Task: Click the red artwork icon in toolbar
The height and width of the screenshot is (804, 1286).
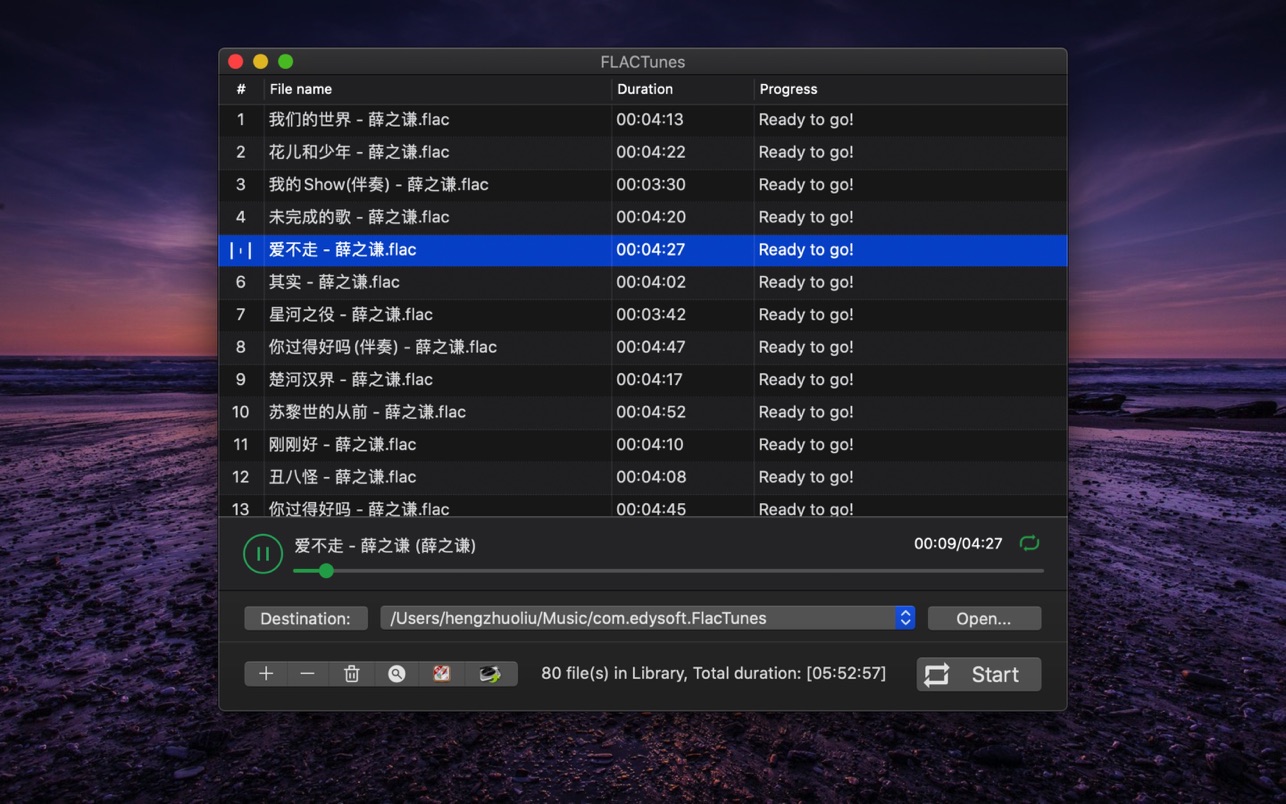Action: pos(441,674)
